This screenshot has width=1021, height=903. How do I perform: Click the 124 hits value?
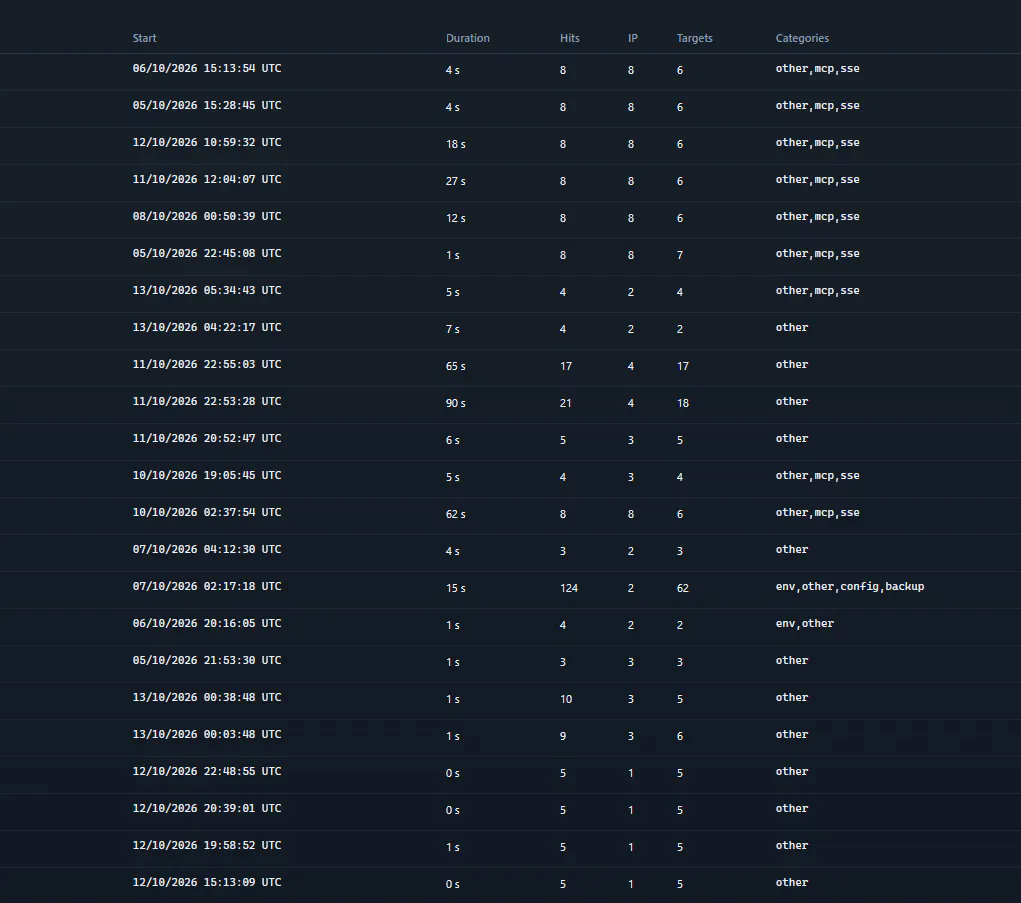click(x=569, y=589)
